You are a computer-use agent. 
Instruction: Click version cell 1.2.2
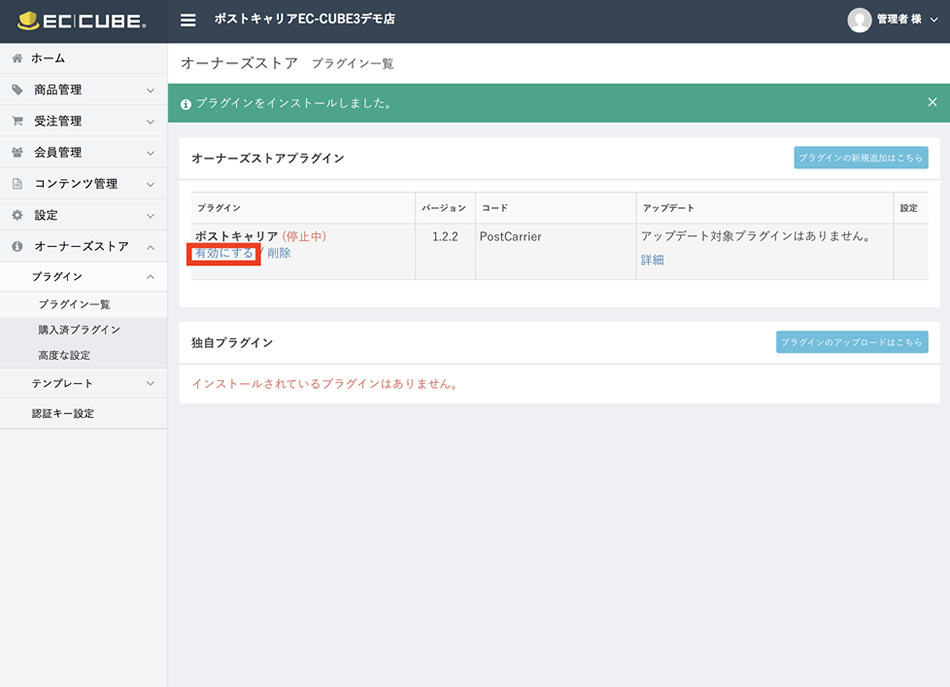tap(445, 237)
